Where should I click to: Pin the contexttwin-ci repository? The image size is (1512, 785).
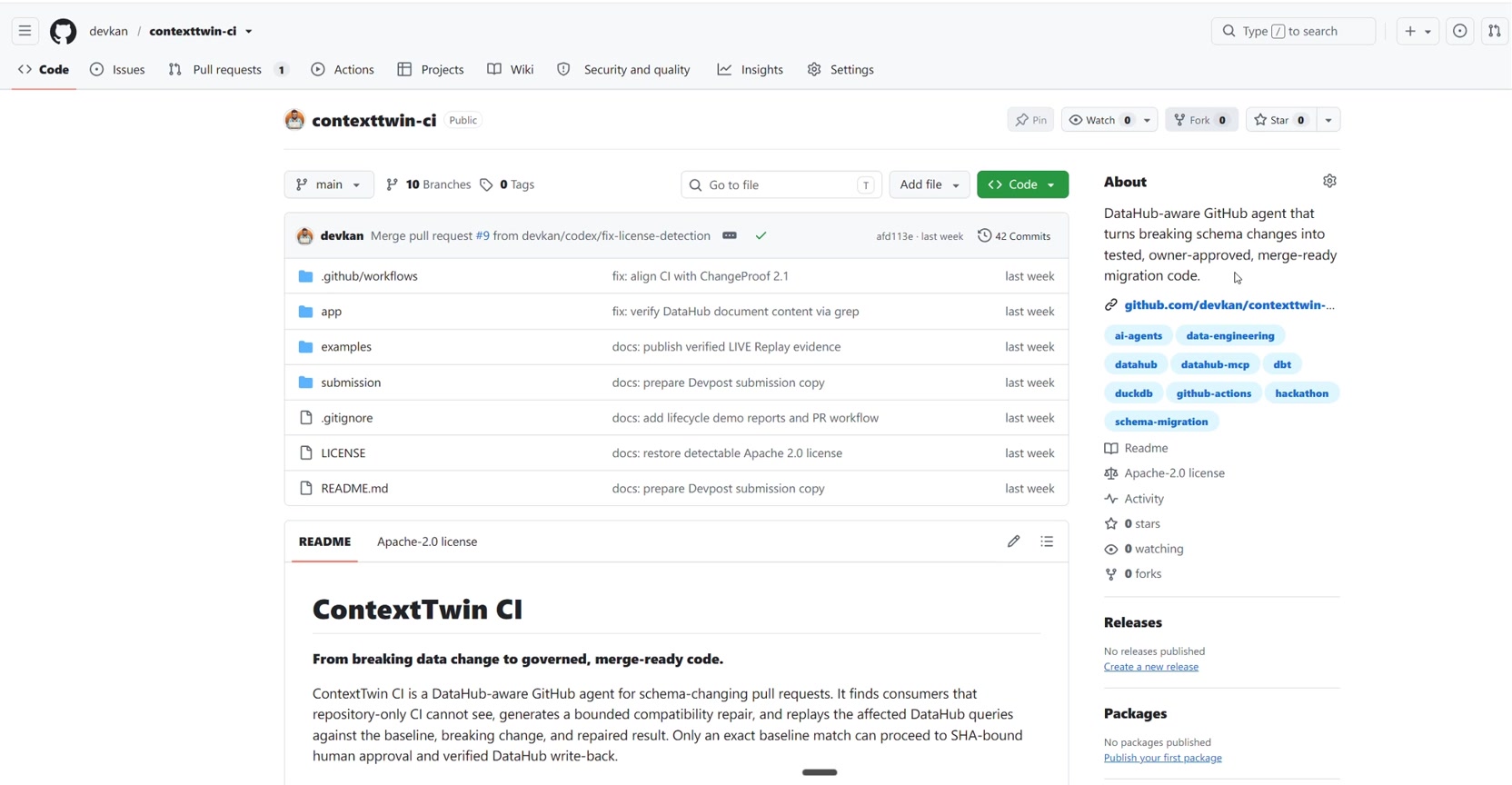pos(1030,120)
